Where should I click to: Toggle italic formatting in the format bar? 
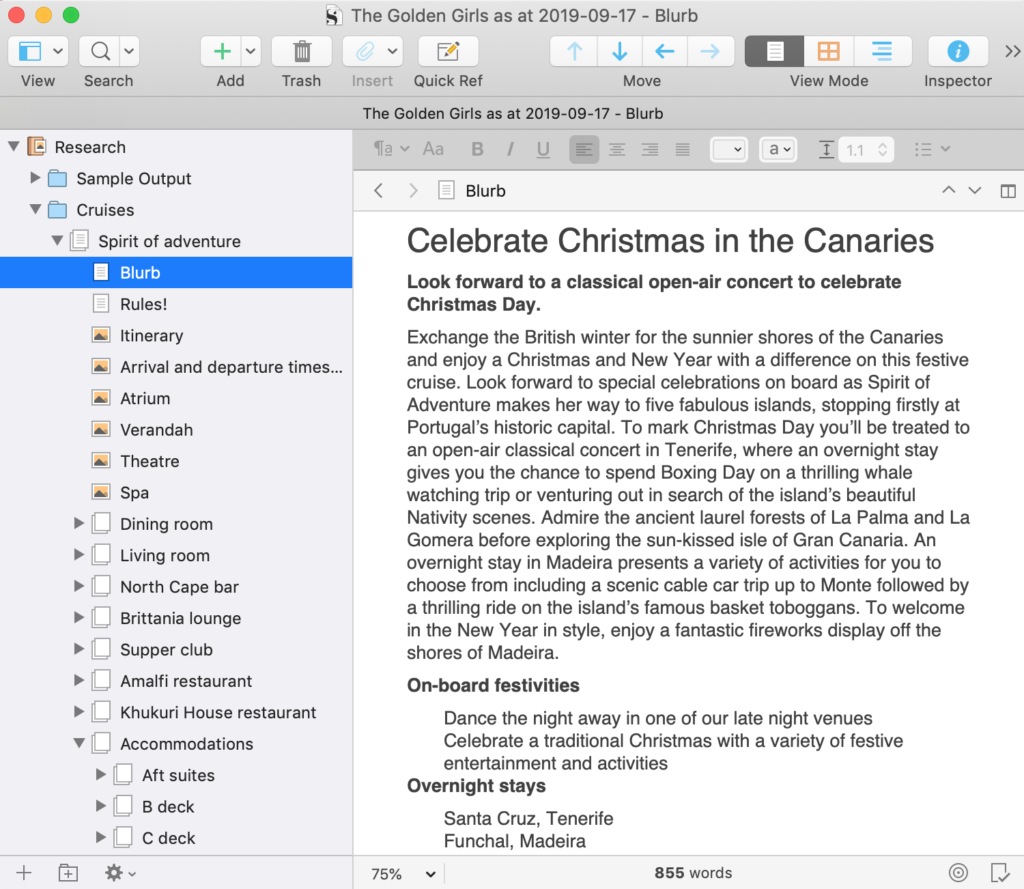coord(511,148)
